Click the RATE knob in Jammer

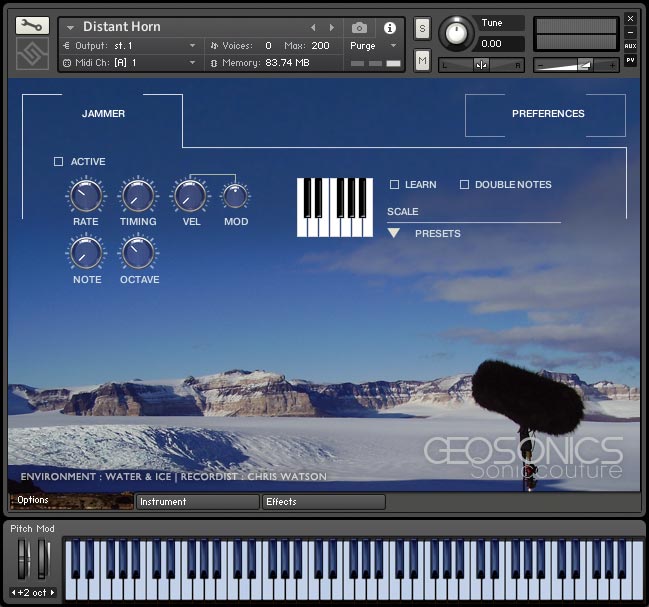pyautogui.click(x=85, y=196)
